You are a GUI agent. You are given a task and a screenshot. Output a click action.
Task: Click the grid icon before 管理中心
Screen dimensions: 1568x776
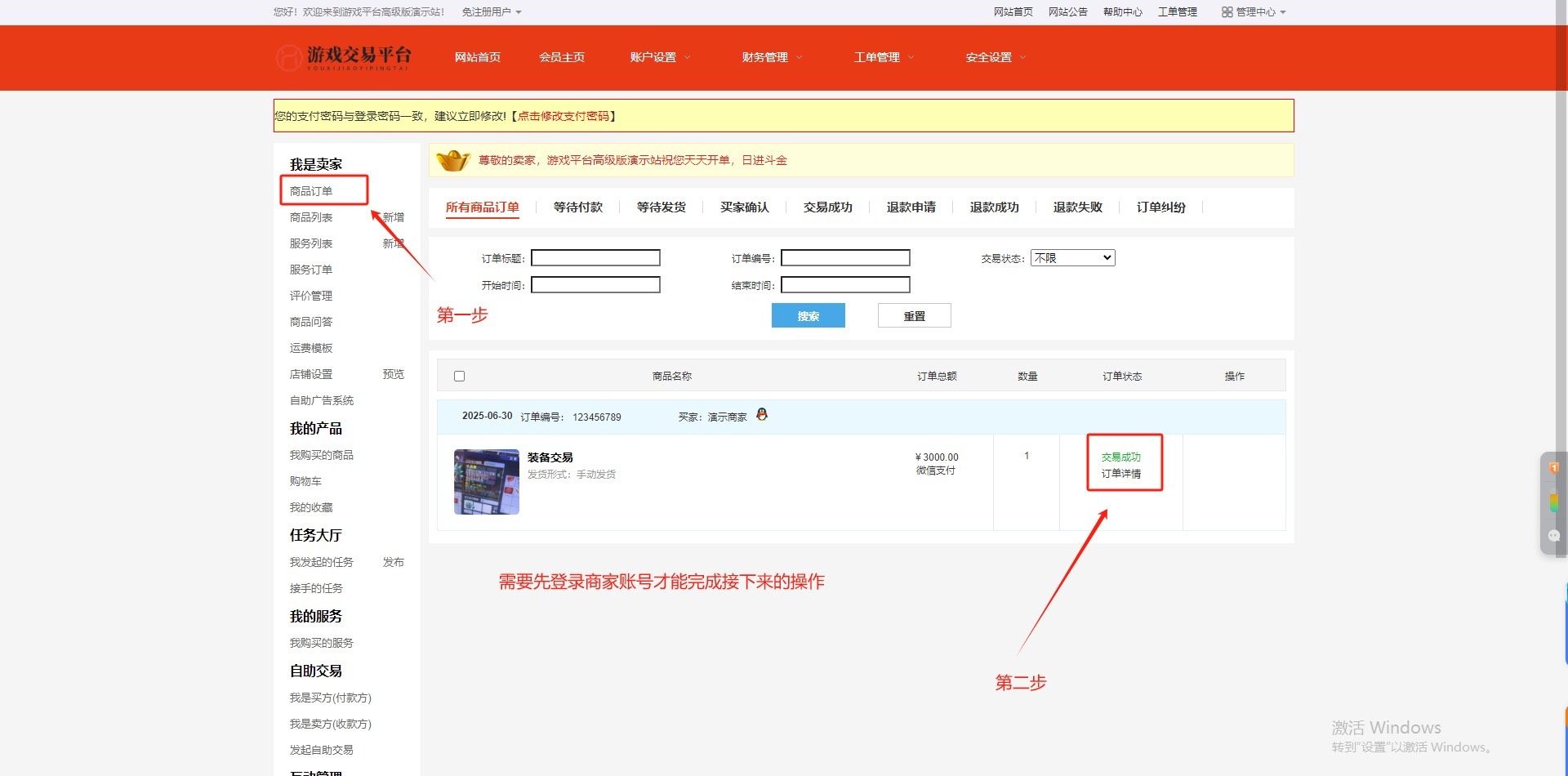pos(1227,12)
